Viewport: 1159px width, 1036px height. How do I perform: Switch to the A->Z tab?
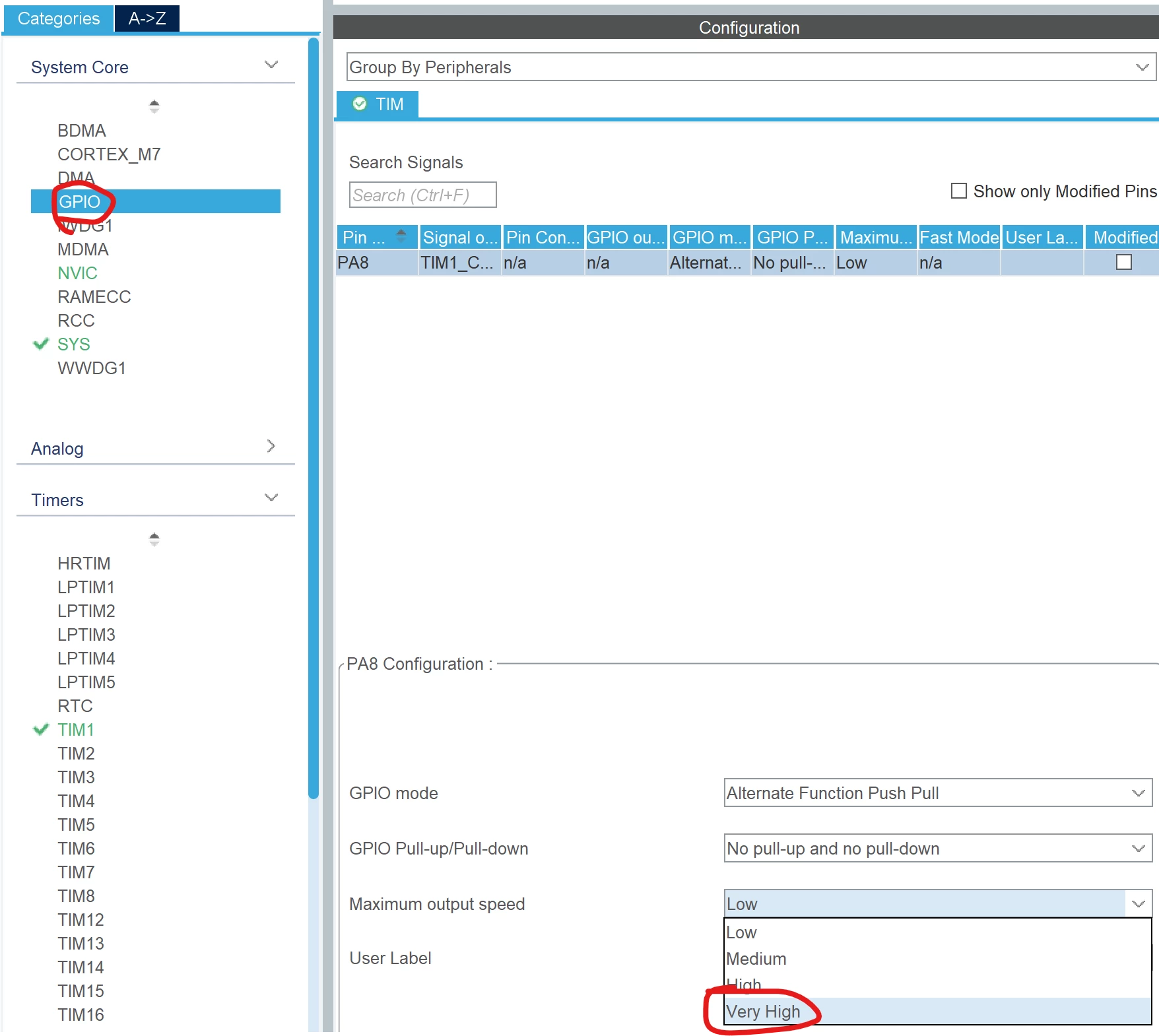click(147, 18)
